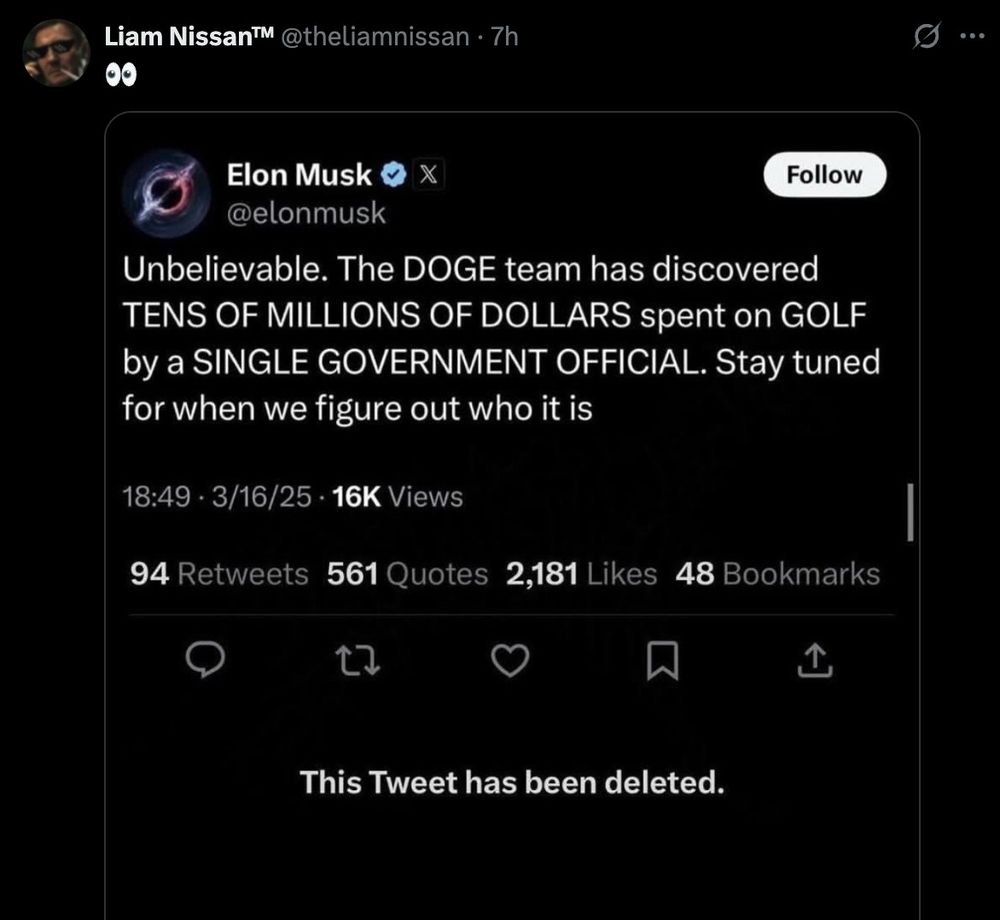Click the Grok slashed-circle icon
The image size is (1000, 920).
(927, 37)
